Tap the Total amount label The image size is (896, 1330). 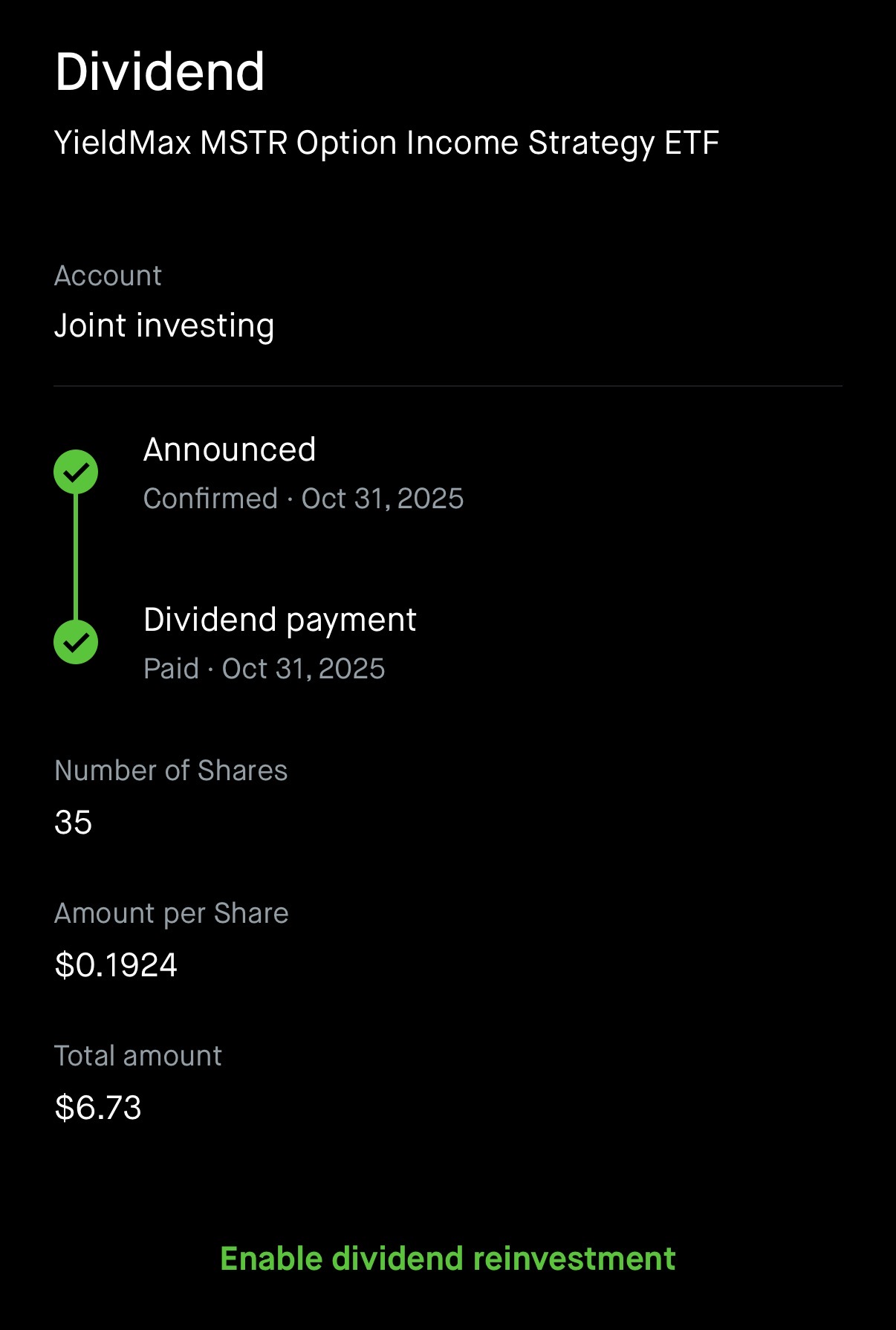[138, 1056]
